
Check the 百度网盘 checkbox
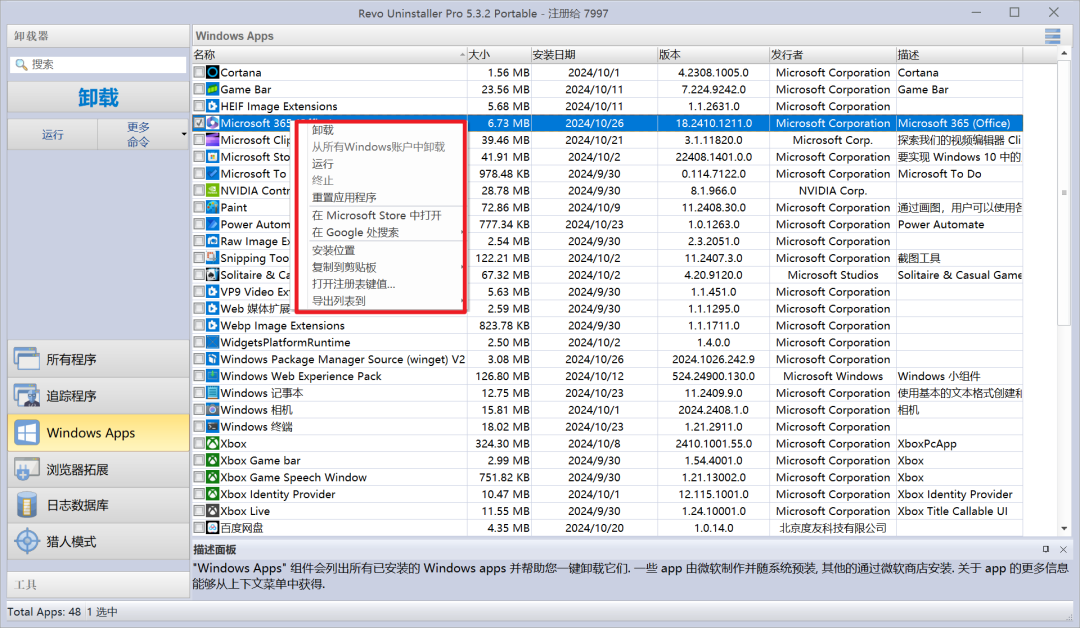(199, 528)
